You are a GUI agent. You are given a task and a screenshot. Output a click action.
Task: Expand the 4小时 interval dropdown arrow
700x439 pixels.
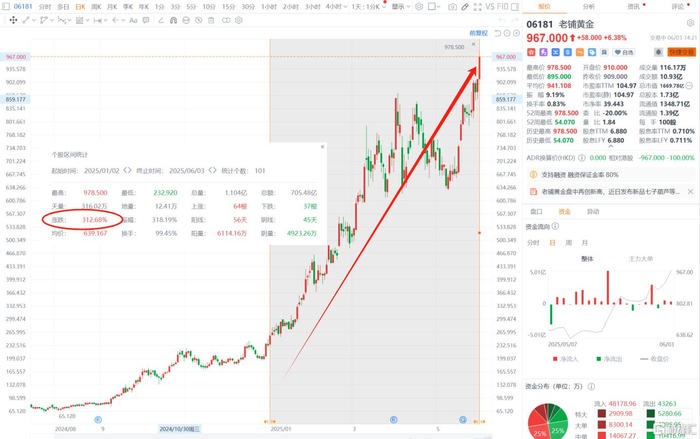click(345, 7)
